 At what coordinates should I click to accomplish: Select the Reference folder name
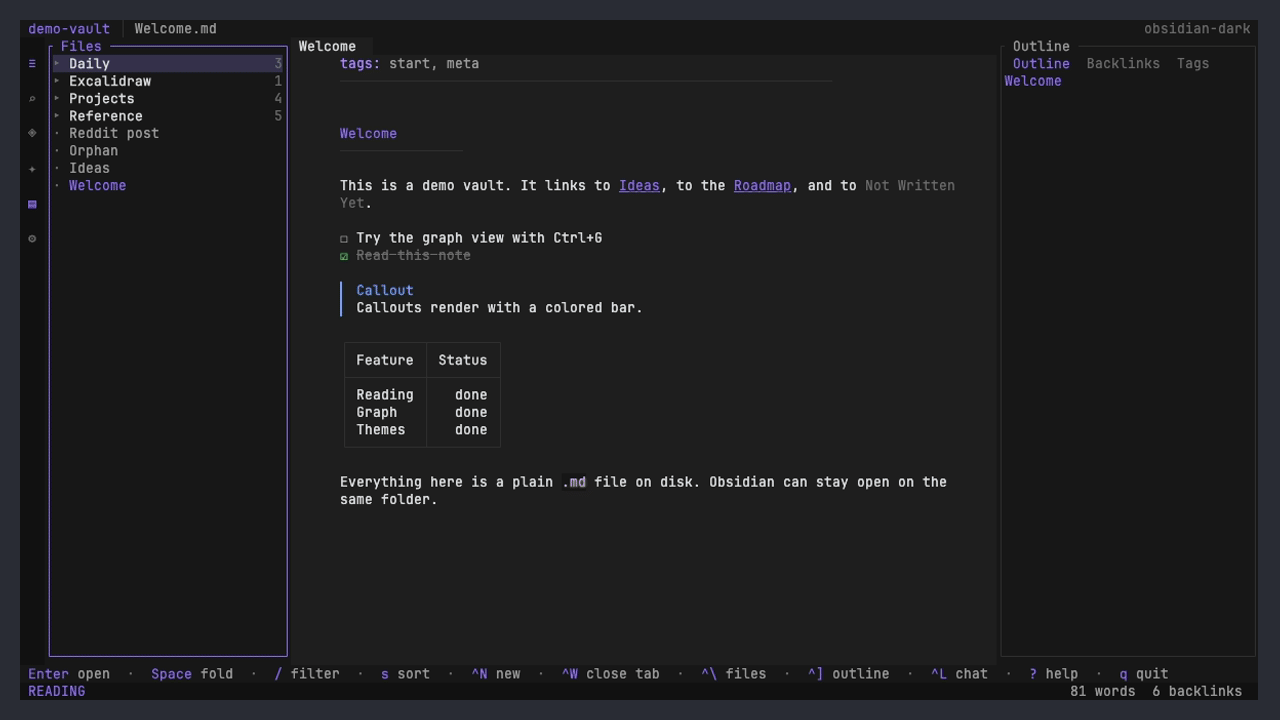click(x=105, y=116)
